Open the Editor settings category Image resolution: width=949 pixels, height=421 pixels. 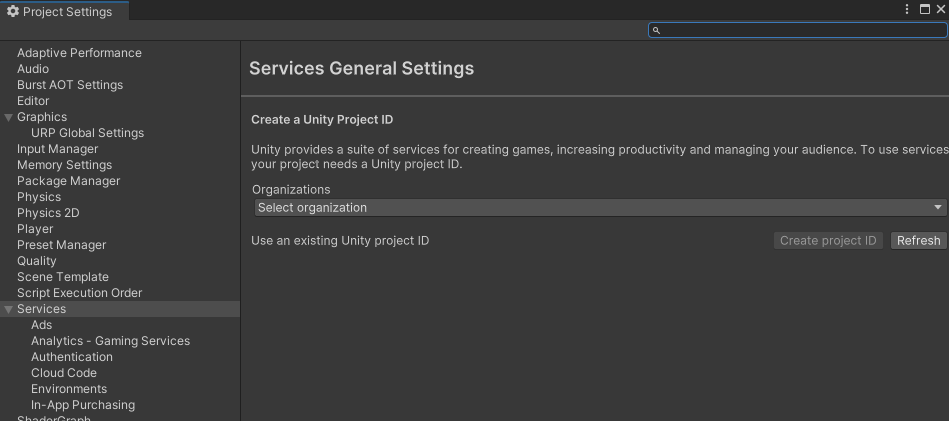[33, 101]
